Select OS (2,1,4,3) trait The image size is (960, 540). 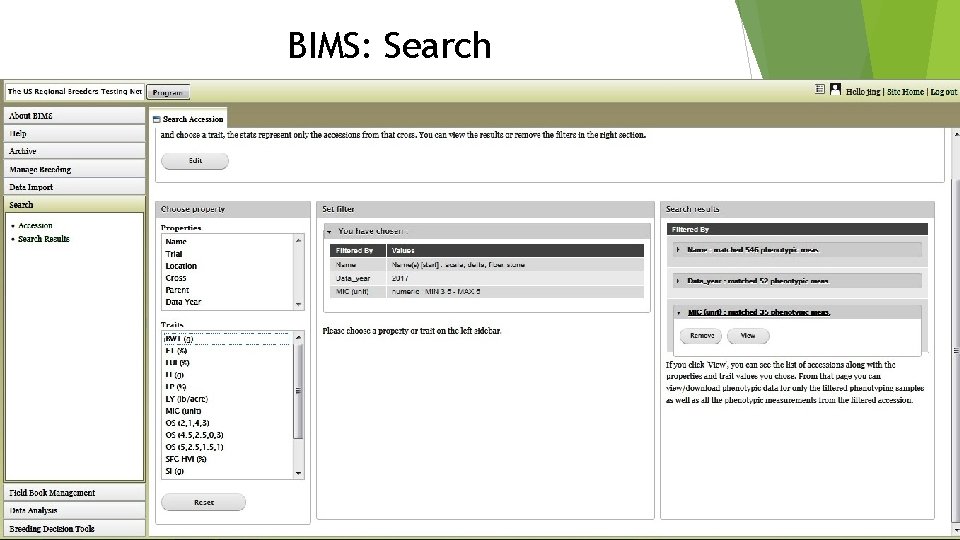click(187, 423)
